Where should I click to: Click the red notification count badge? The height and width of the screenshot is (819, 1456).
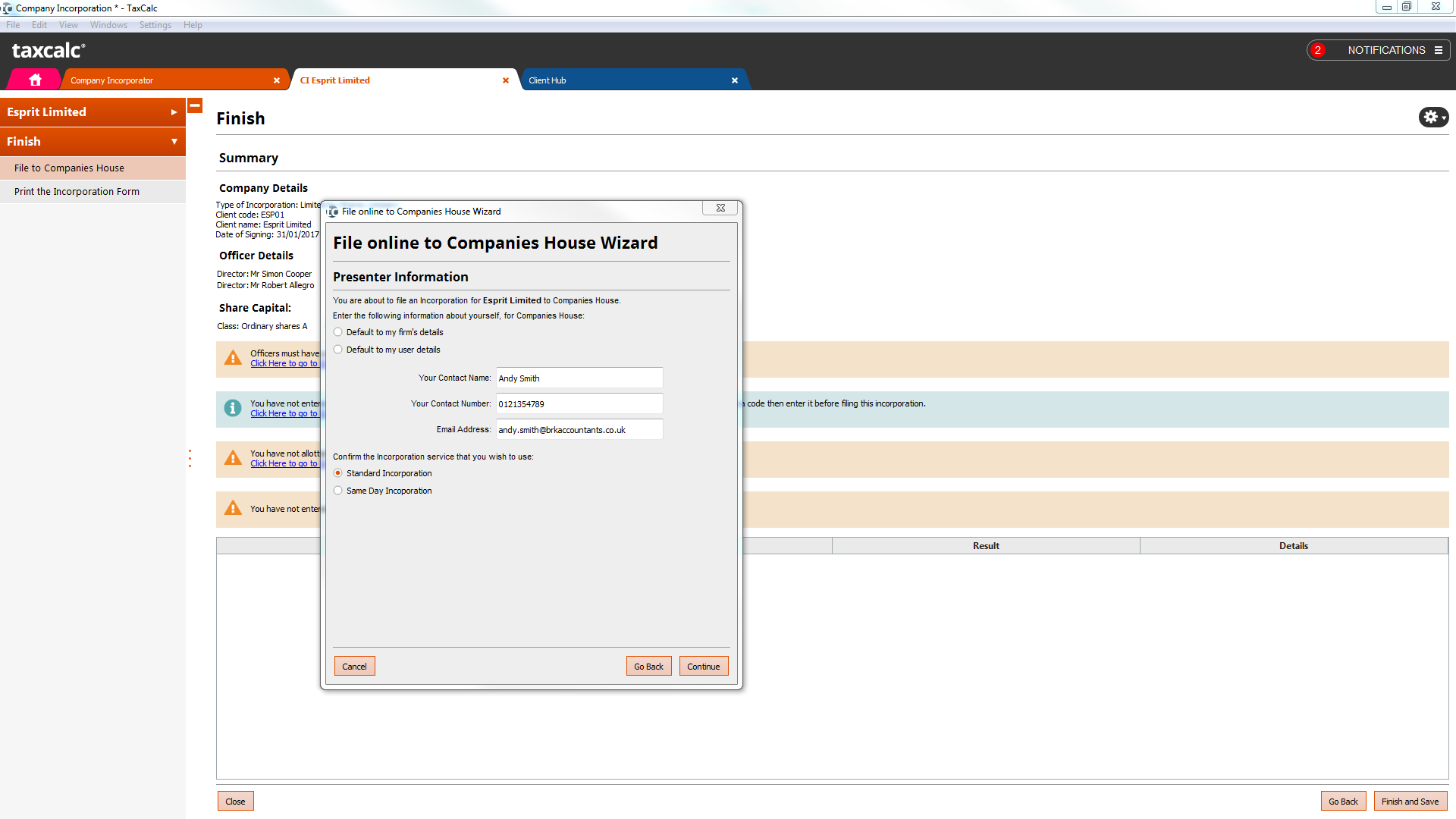tap(1318, 50)
